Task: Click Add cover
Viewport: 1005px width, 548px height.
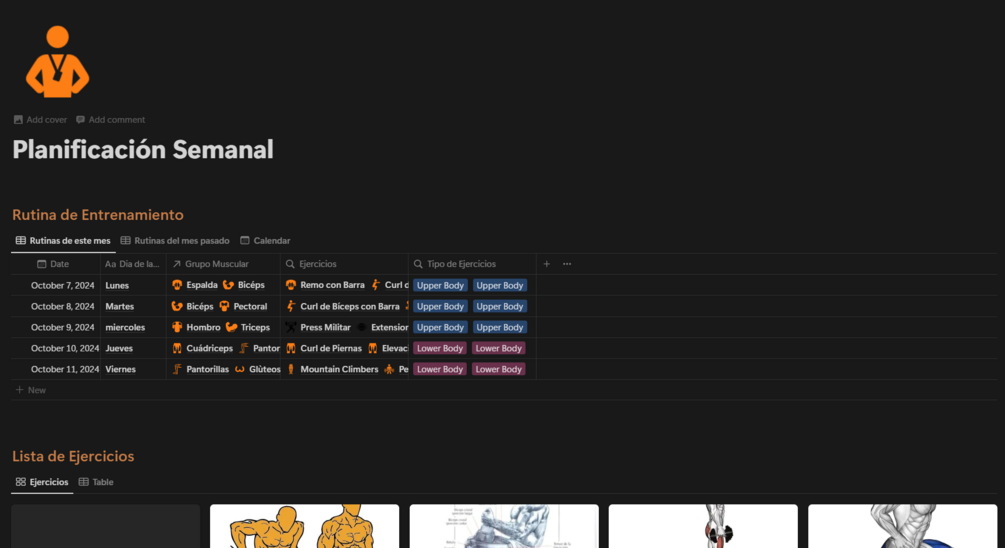Action: click(40, 120)
